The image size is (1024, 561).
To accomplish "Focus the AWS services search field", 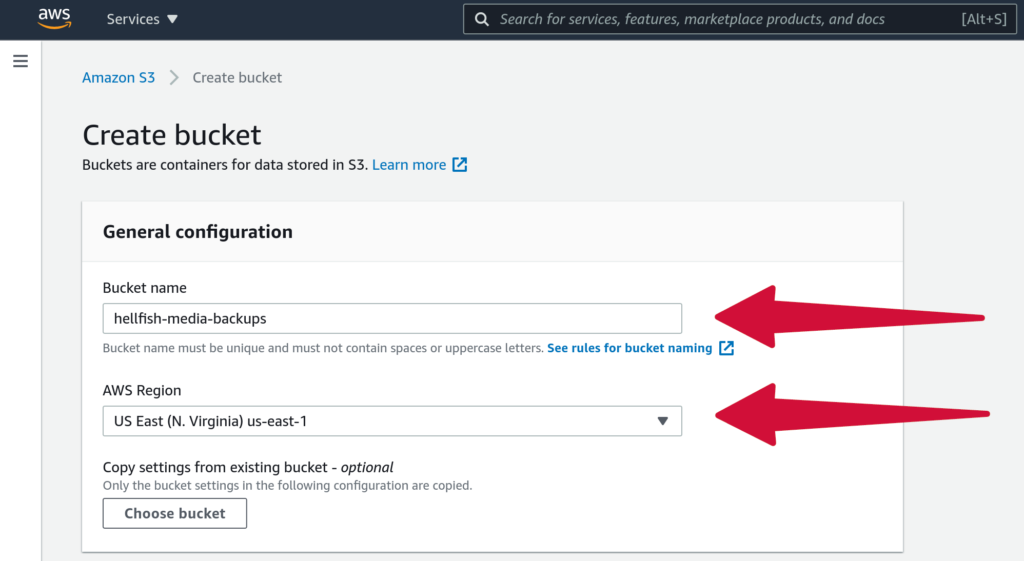I will pyautogui.click(x=739, y=19).
